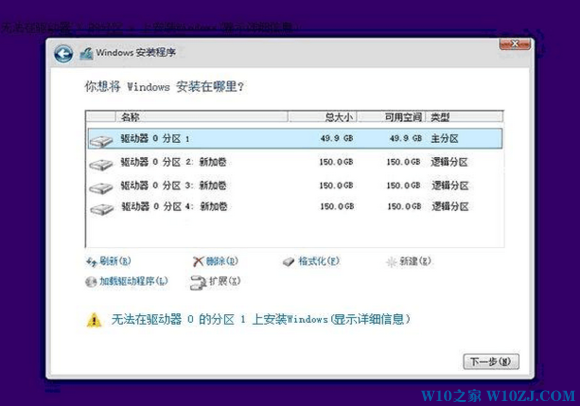
Task: Click drive icon for partition 2
Action: [x=101, y=164]
